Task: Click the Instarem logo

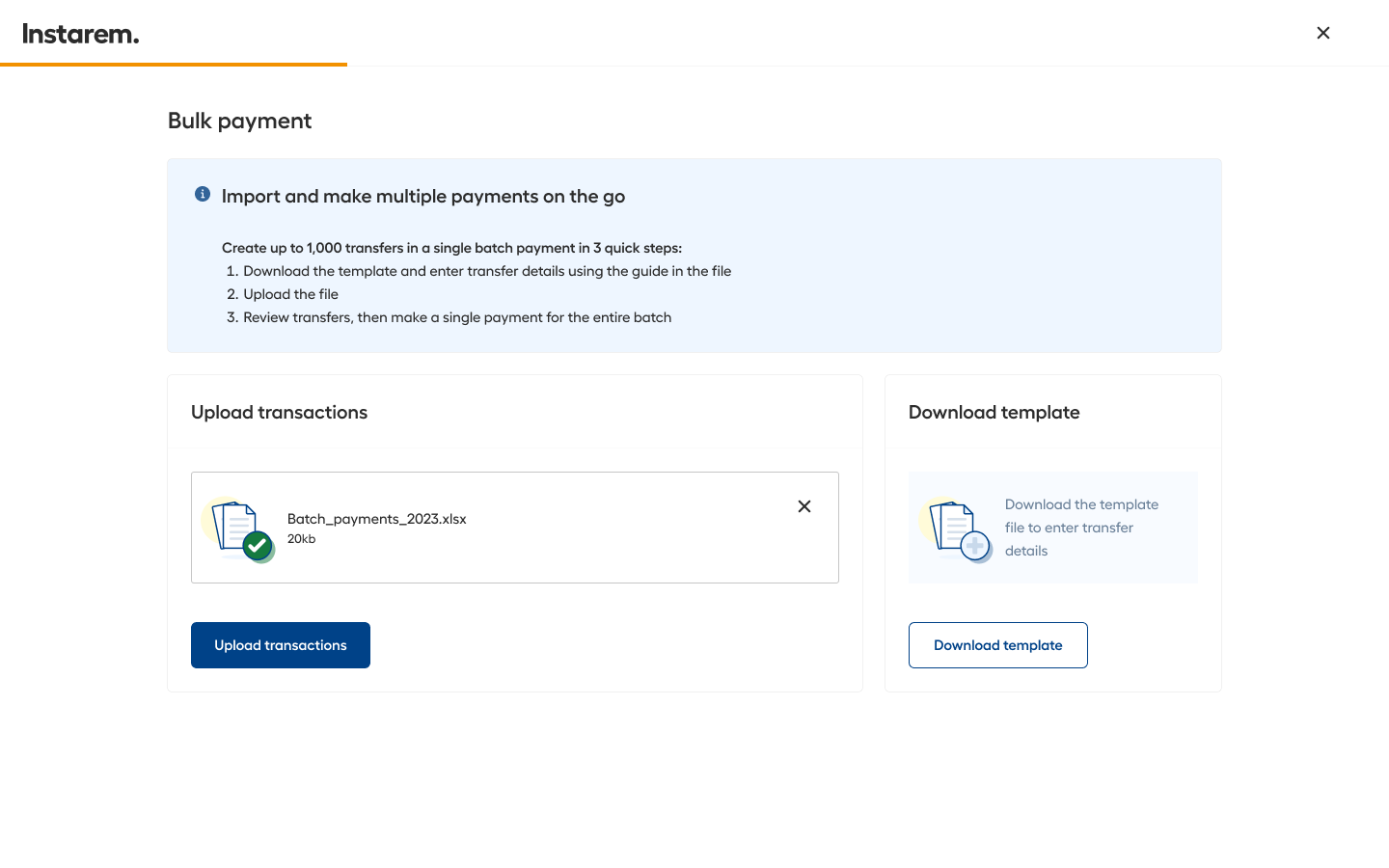Action: pos(81,34)
